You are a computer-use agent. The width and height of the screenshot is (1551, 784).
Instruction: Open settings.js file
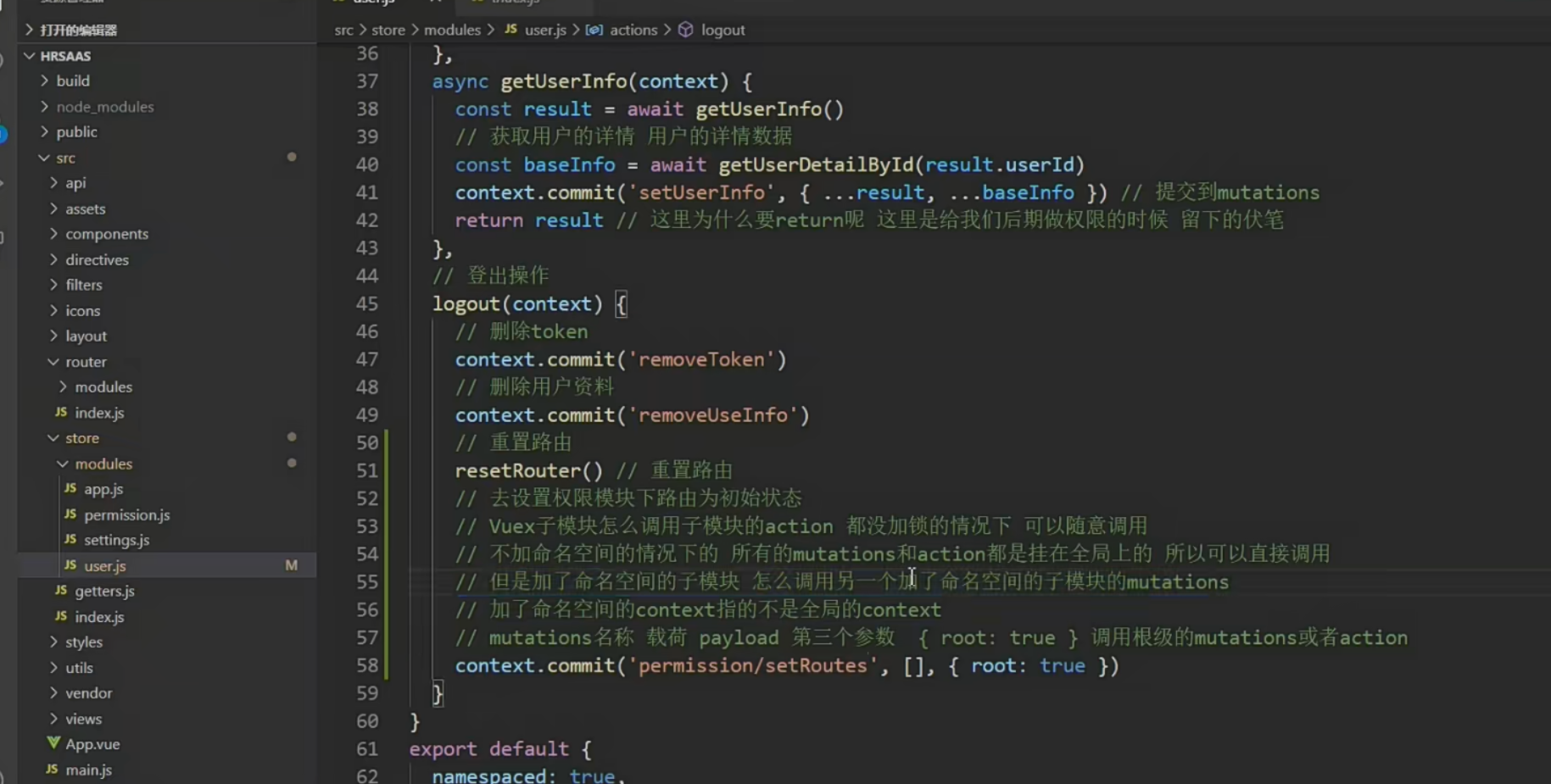click(116, 540)
